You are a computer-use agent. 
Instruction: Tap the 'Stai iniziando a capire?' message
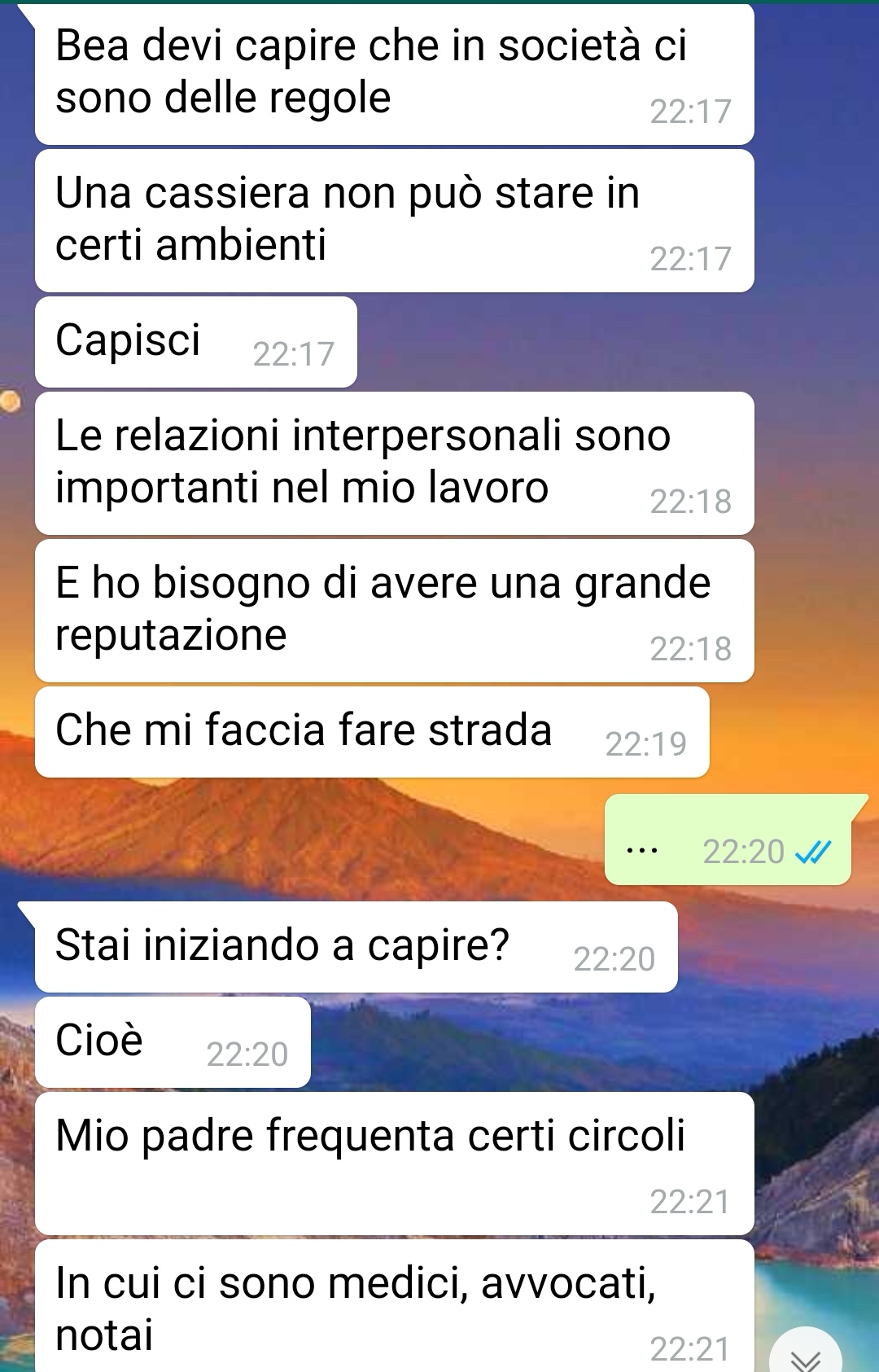pos(356,947)
